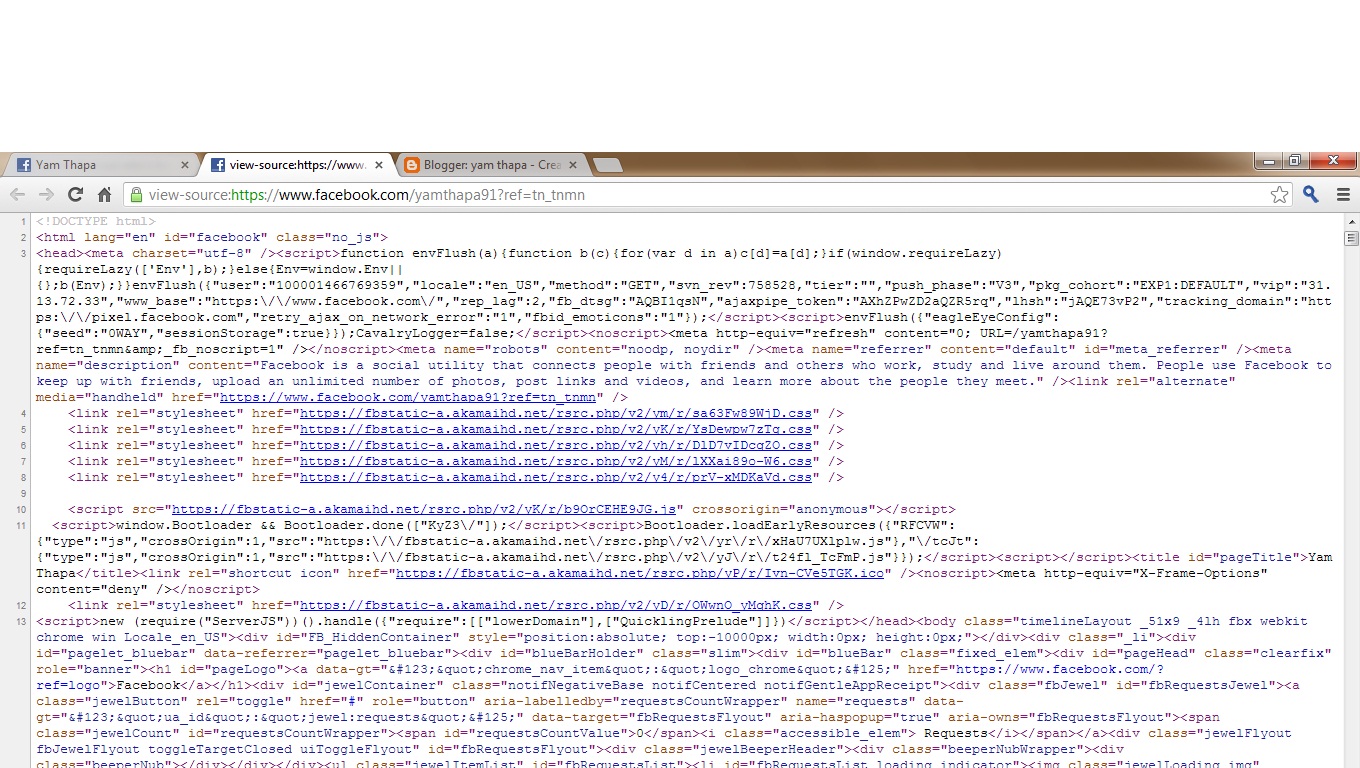Click the scrollbar up arrow

(1351, 221)
